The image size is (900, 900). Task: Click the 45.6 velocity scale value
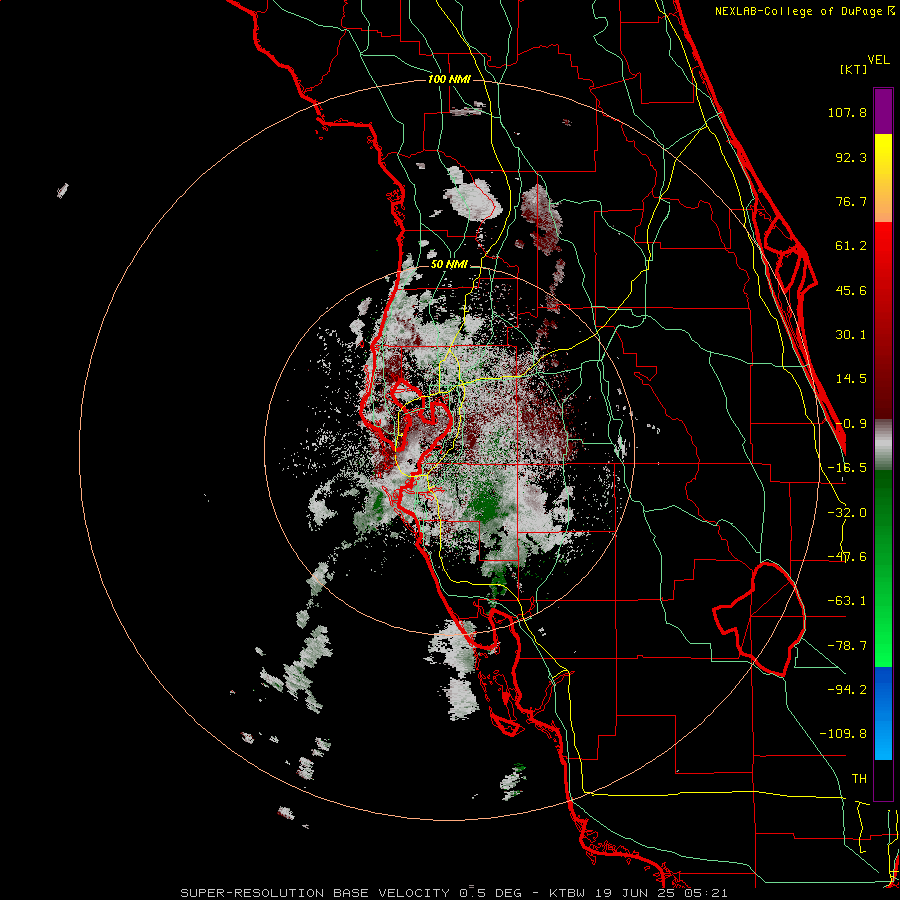(851, 290)
